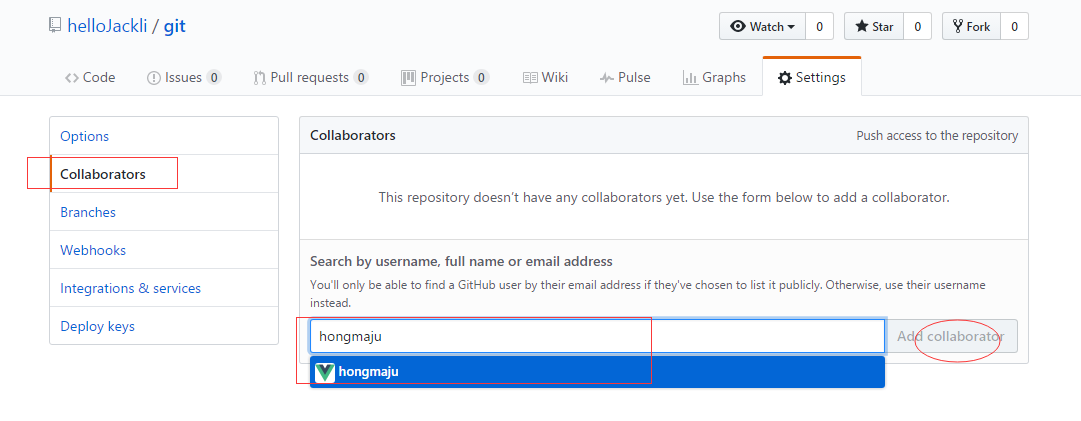Click the eye icon on Watch button
The width and height of the screenshot is (1081, 421).
738,26
